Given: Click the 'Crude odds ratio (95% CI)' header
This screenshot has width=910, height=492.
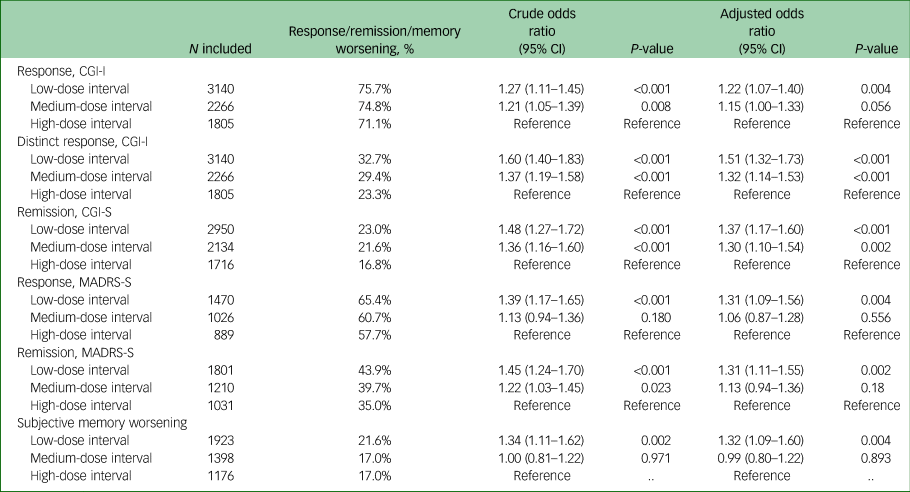Looking at the screenshot, I should point(541,31).
